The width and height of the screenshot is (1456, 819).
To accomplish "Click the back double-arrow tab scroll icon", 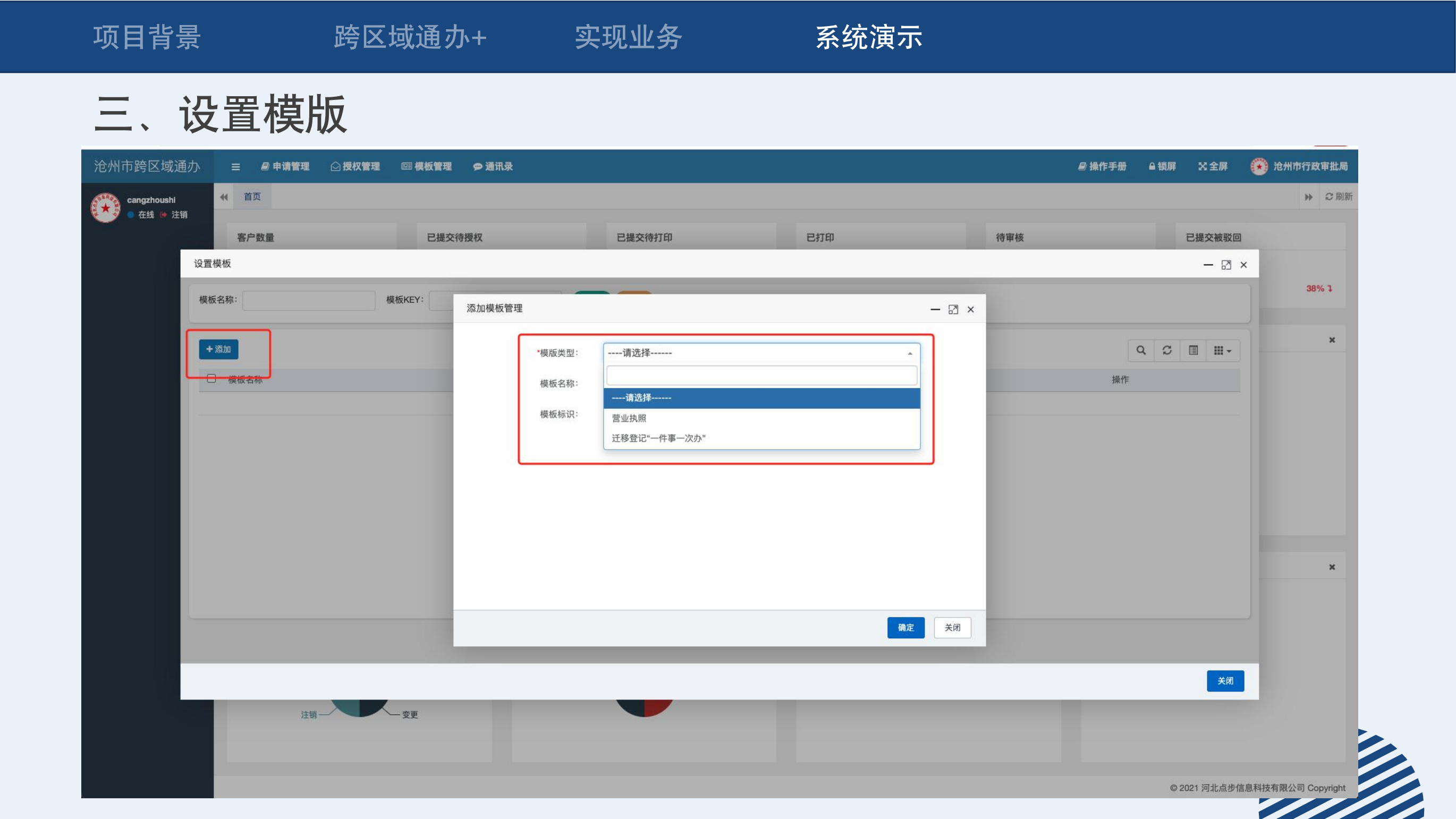I will click(224, 197).
